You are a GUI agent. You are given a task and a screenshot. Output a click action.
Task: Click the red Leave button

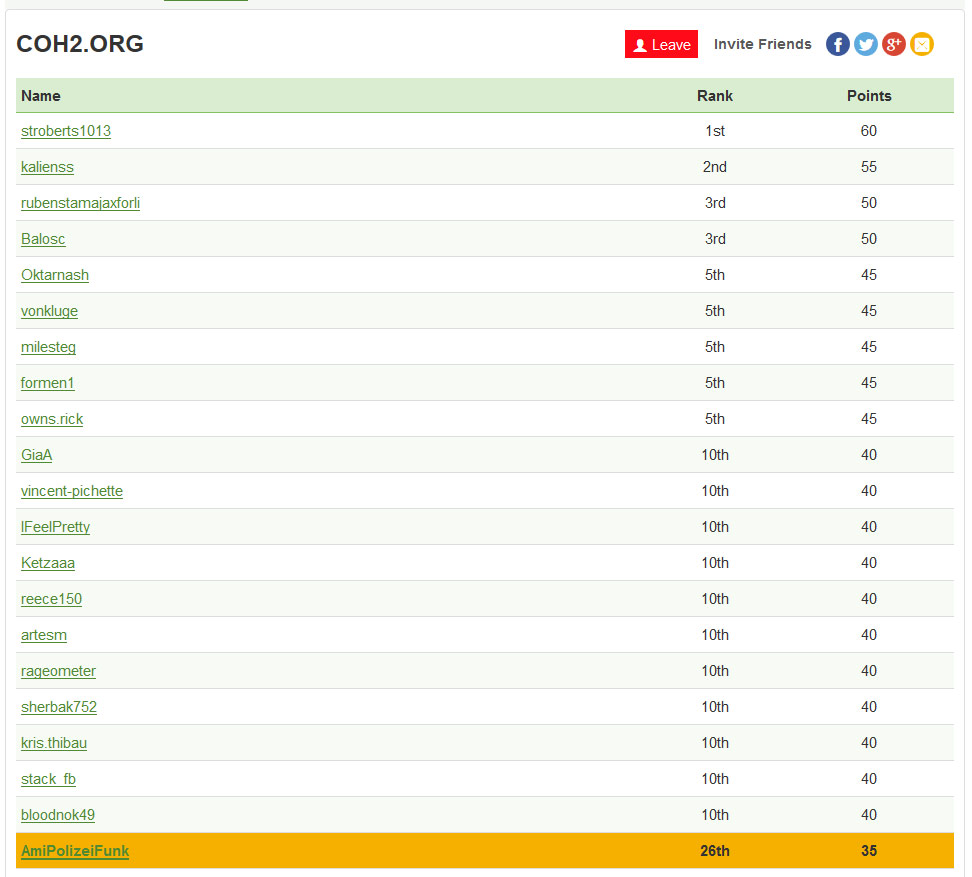pyautogui.click(x=661, y=44)
